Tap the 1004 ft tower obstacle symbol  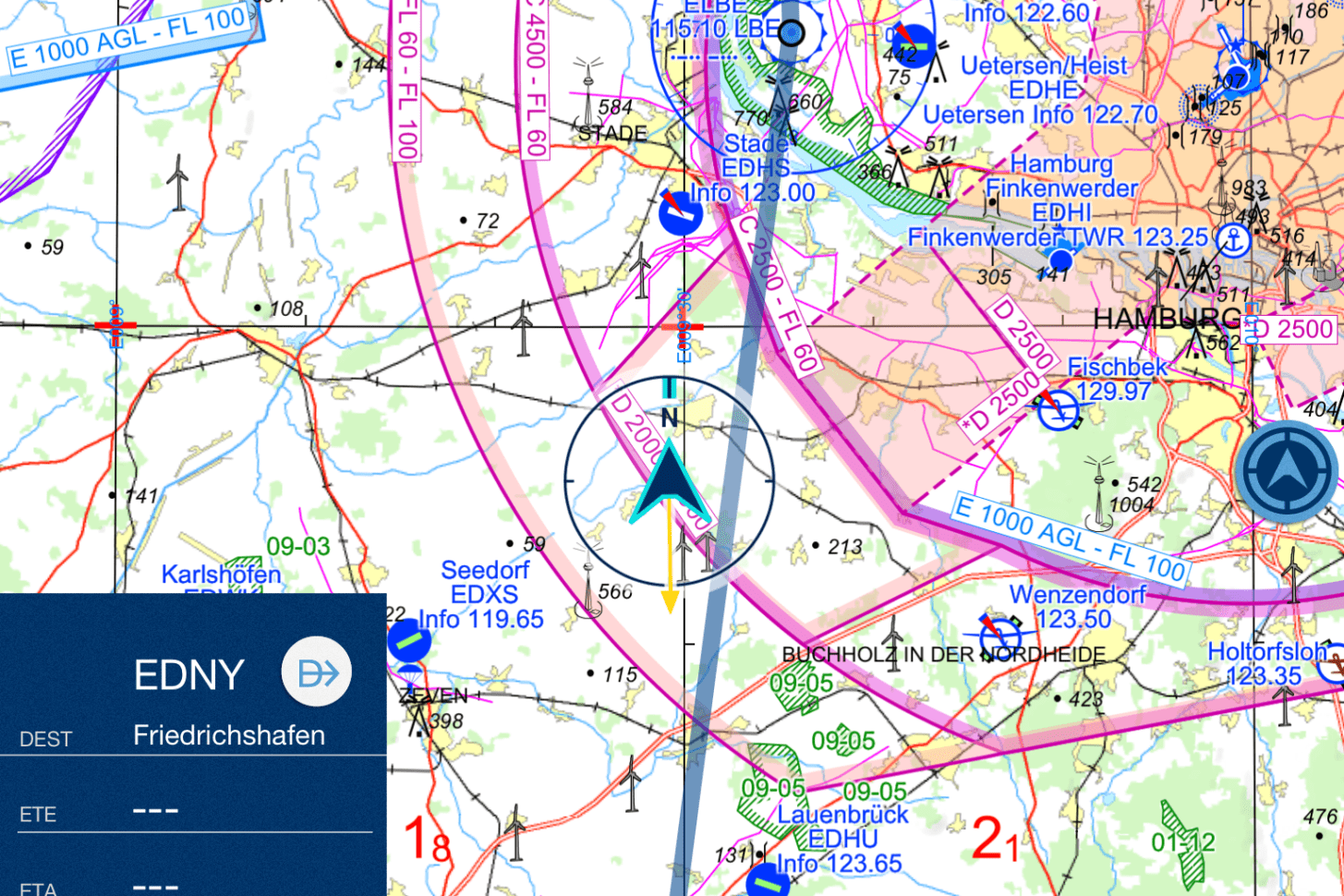coord(1099,492)
